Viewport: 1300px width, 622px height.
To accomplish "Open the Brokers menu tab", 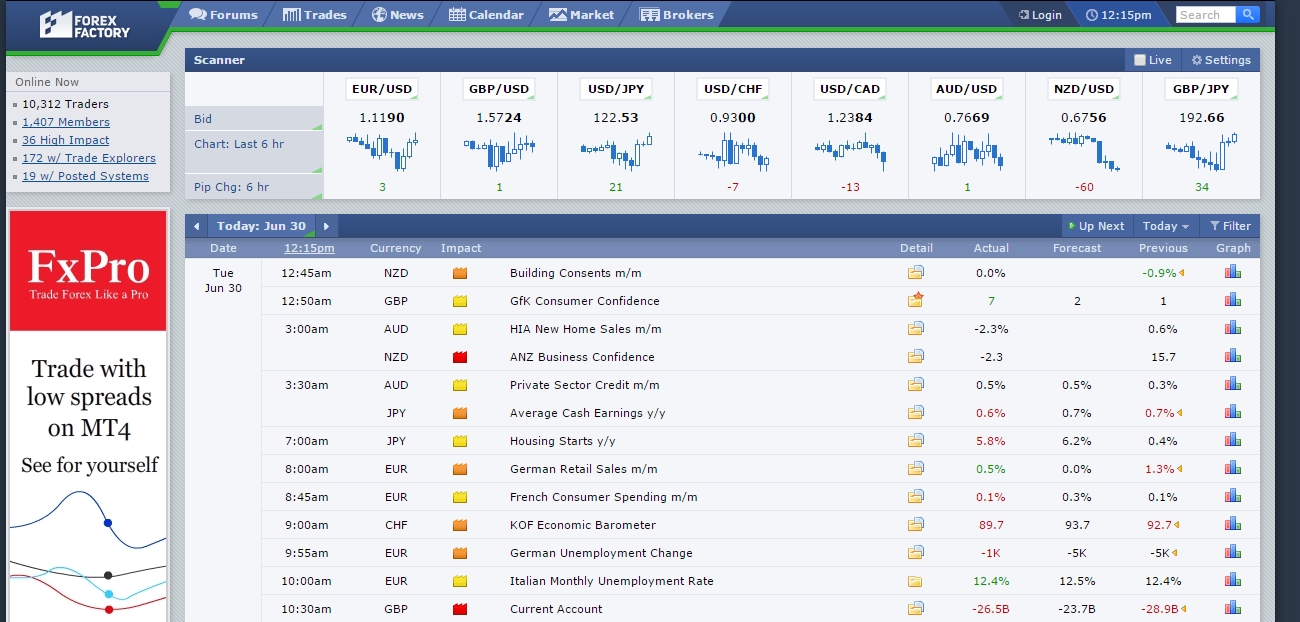I will coord(677,15).
